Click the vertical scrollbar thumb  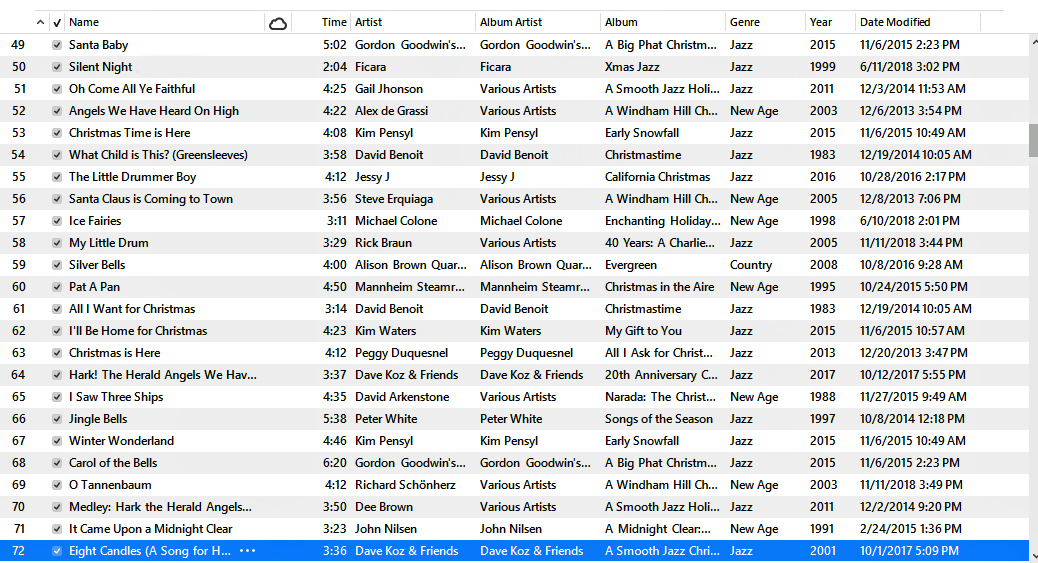coord(1033,140)
